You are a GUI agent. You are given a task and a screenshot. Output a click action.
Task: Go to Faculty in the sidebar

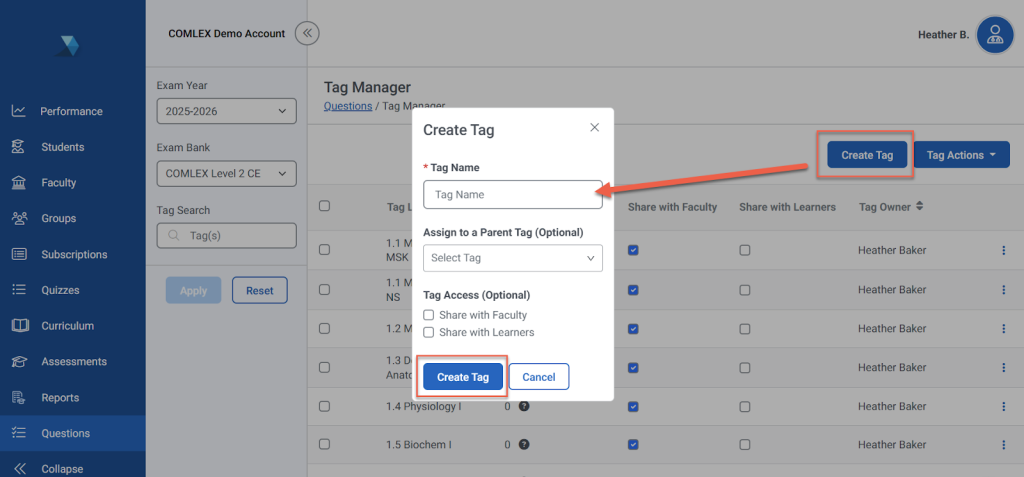tap(58, 183)
